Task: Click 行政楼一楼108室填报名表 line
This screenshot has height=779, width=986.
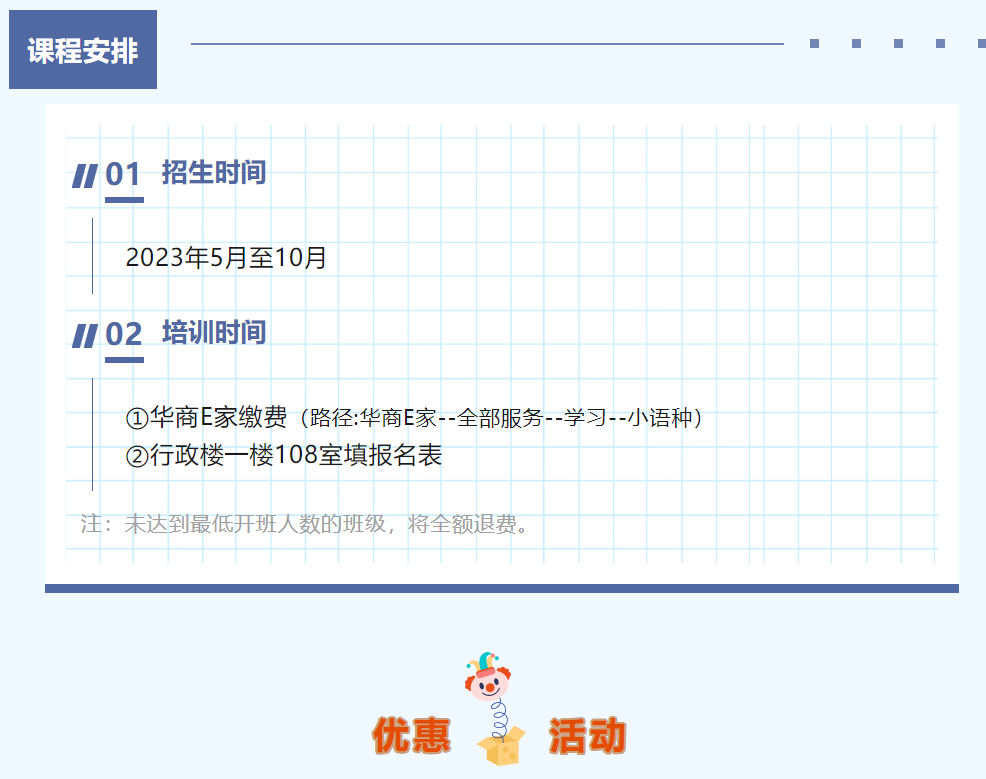Action: coord(296,457)
